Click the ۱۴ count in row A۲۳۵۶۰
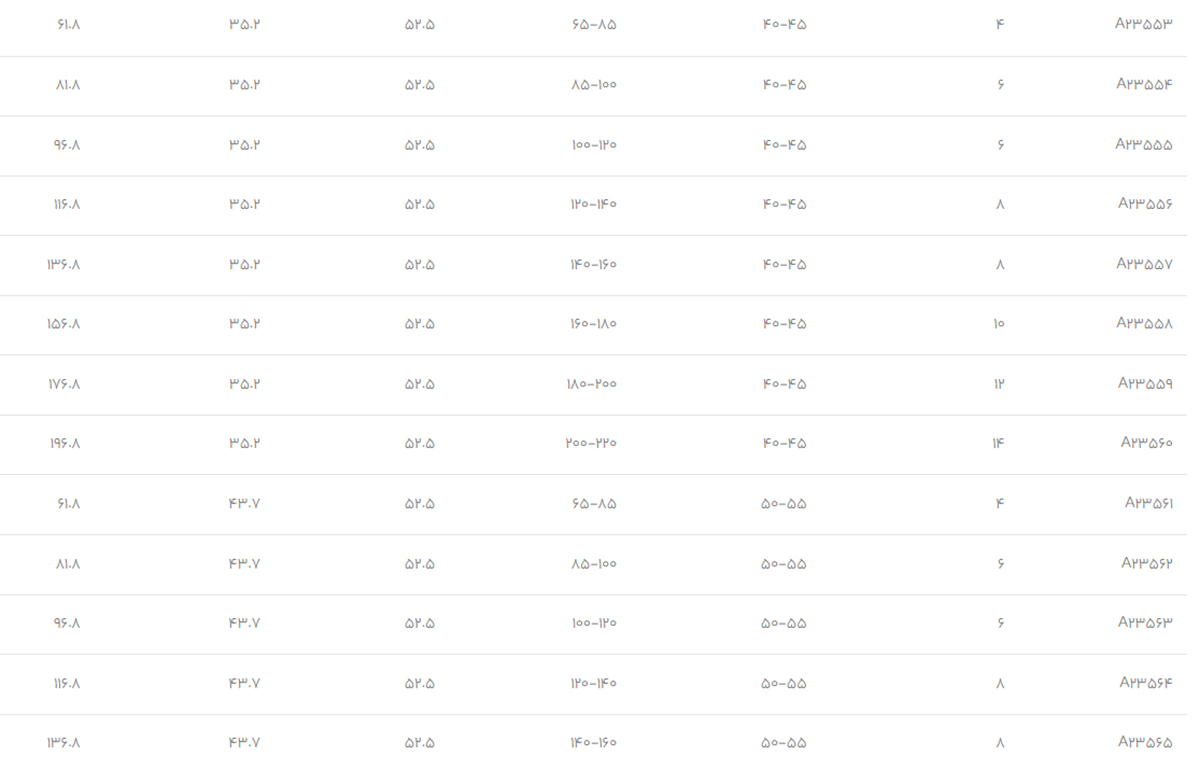 998,443
